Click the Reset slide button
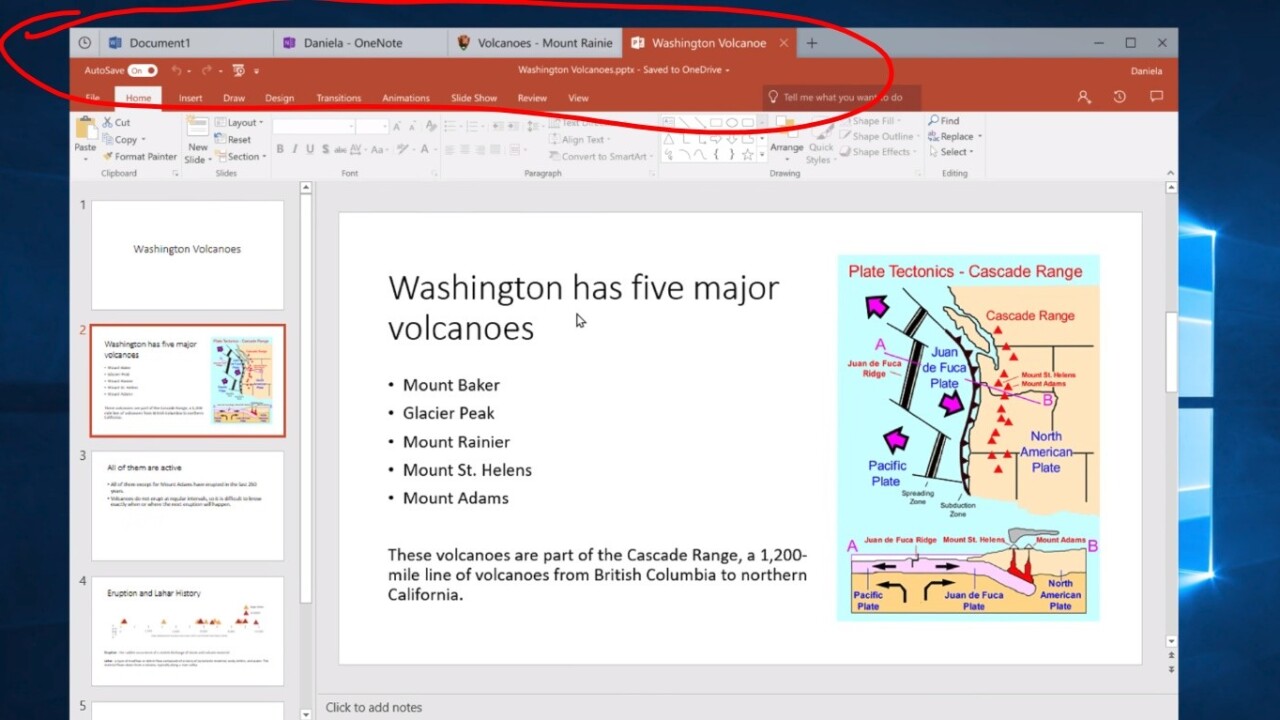Screen dimensions: 1280x720 pos(238,140)
